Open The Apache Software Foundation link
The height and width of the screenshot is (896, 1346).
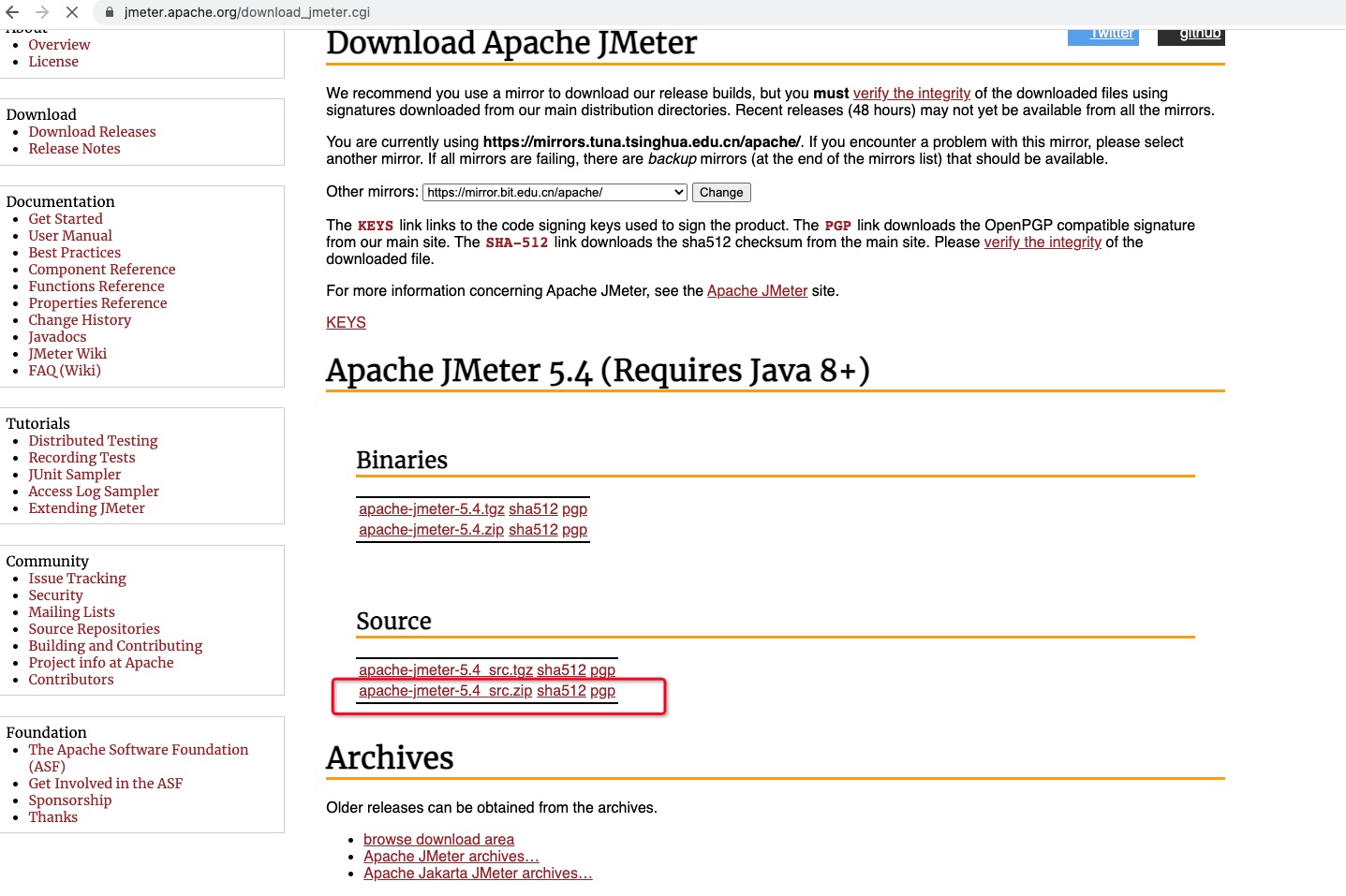pos(139,757)
